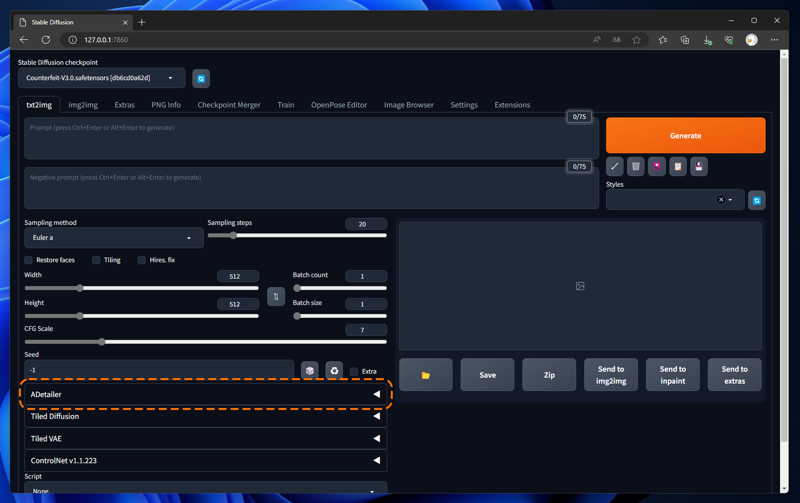
Task: Switch to the Extras tab
Action: (x=124, y=105)
